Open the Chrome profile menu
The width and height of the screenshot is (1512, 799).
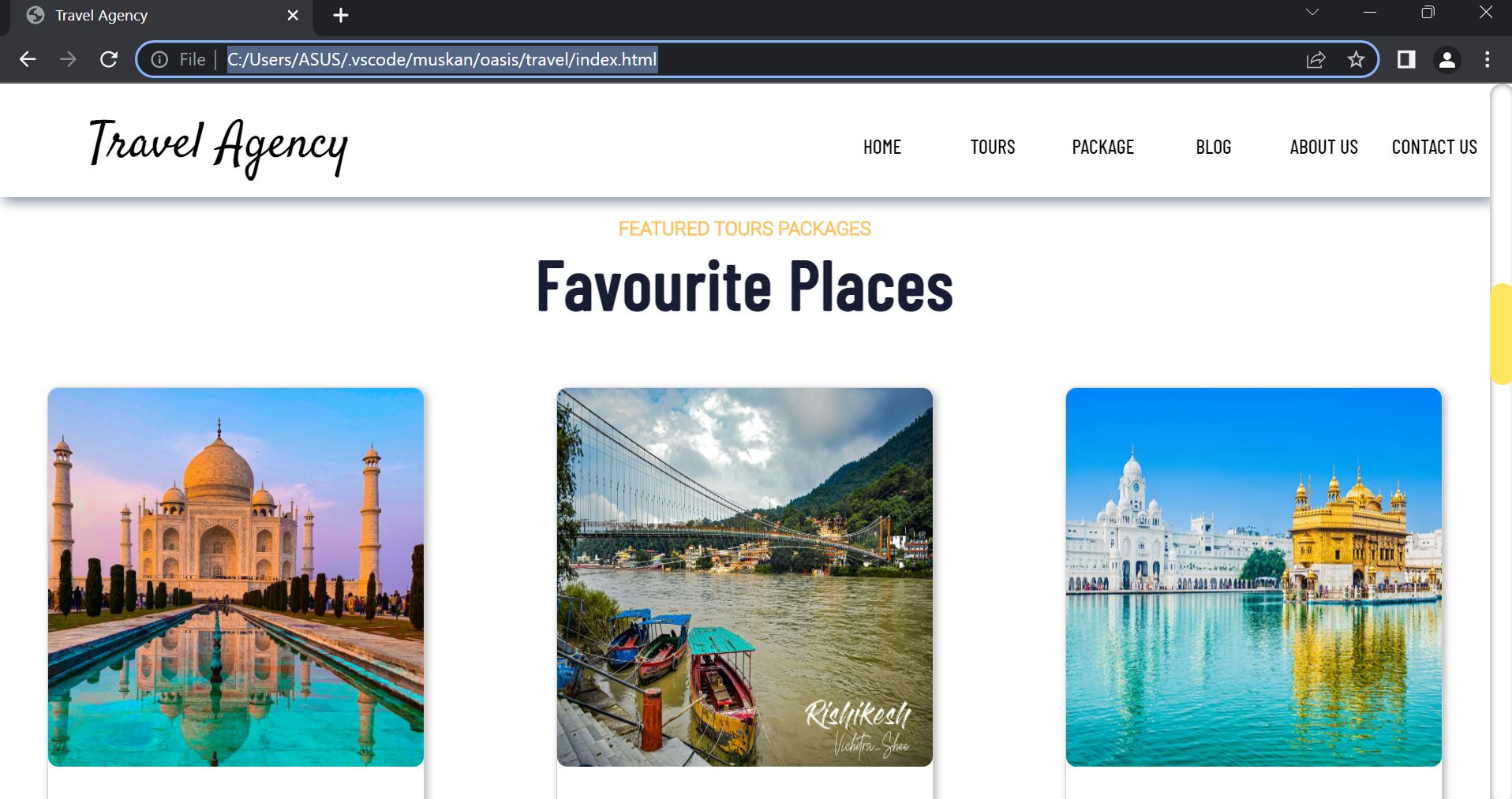click(1447, 59)
